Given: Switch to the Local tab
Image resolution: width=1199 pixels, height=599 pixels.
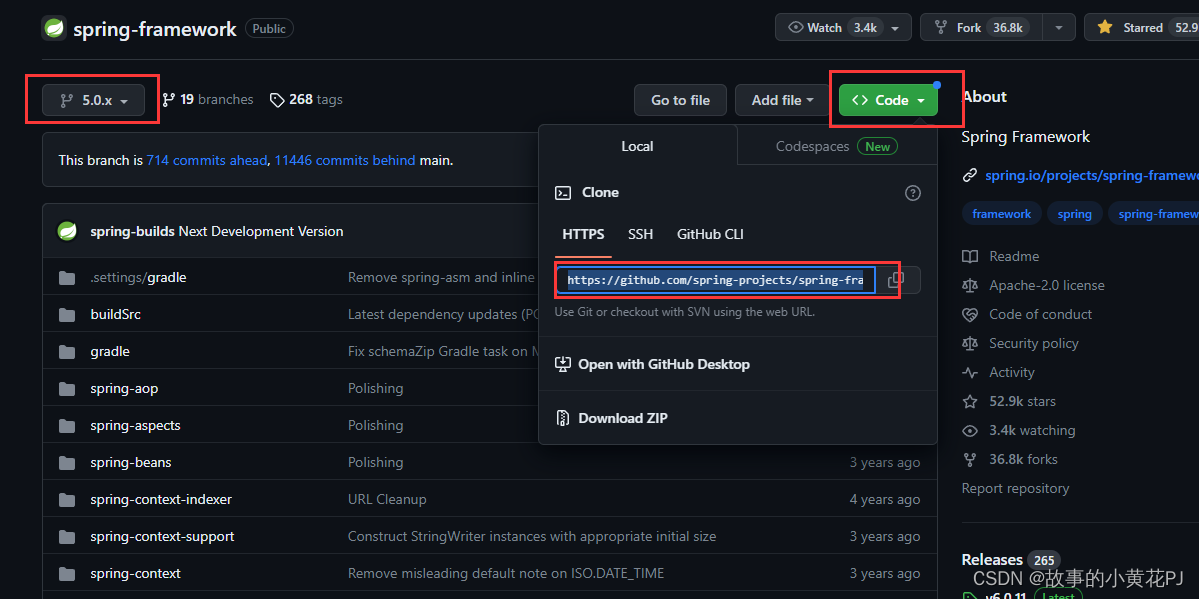Looking at the screenshot, I should tap(638, 146).
